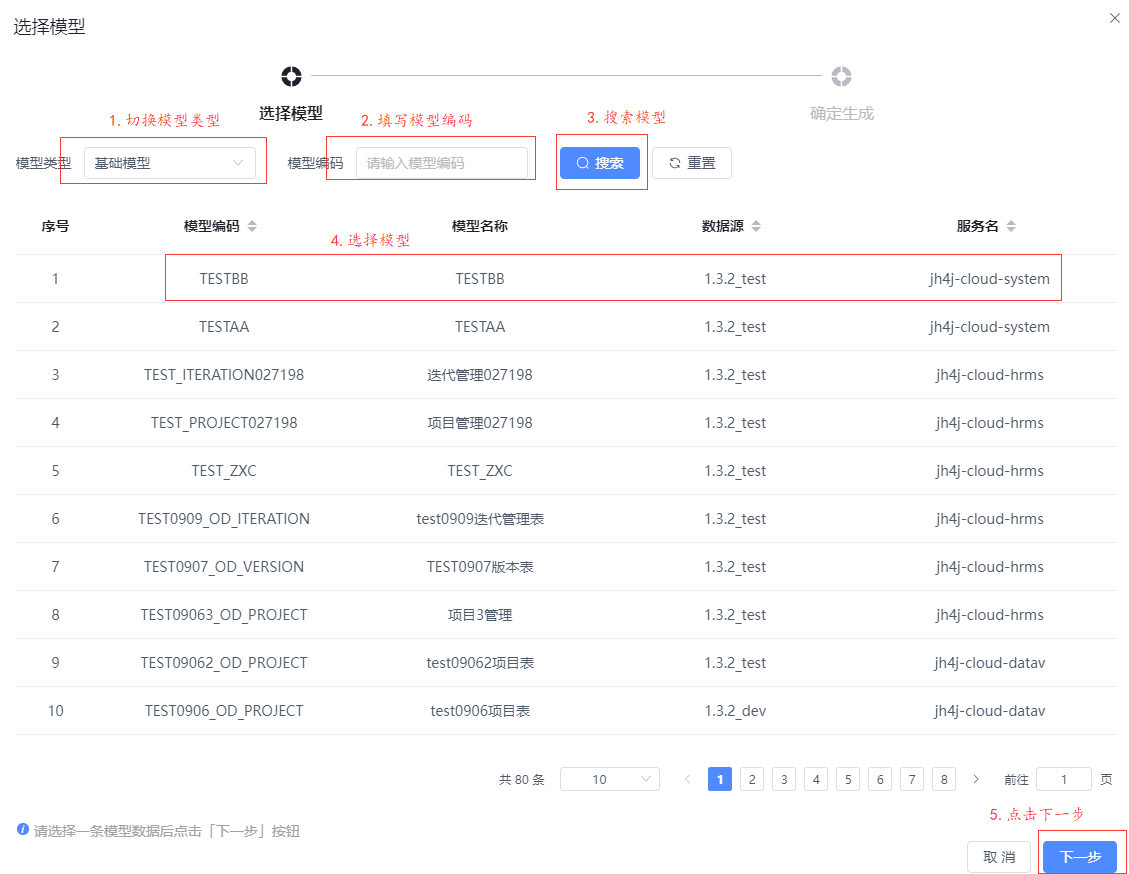Select the TEST_ZXC model code cell

pyautogui.click(x=224, y=471)
